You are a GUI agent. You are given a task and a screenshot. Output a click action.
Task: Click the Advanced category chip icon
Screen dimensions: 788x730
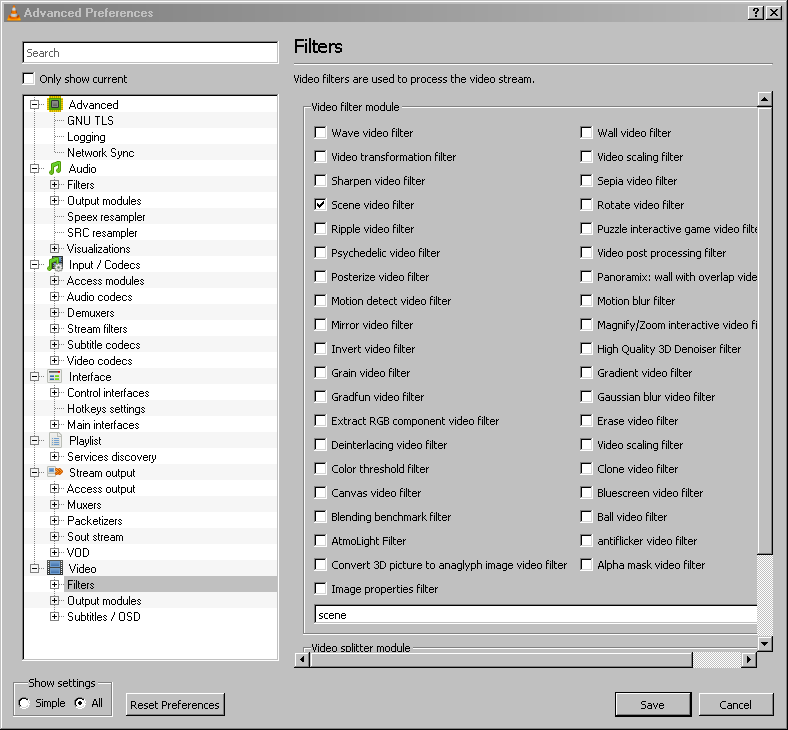pos(55,105)
